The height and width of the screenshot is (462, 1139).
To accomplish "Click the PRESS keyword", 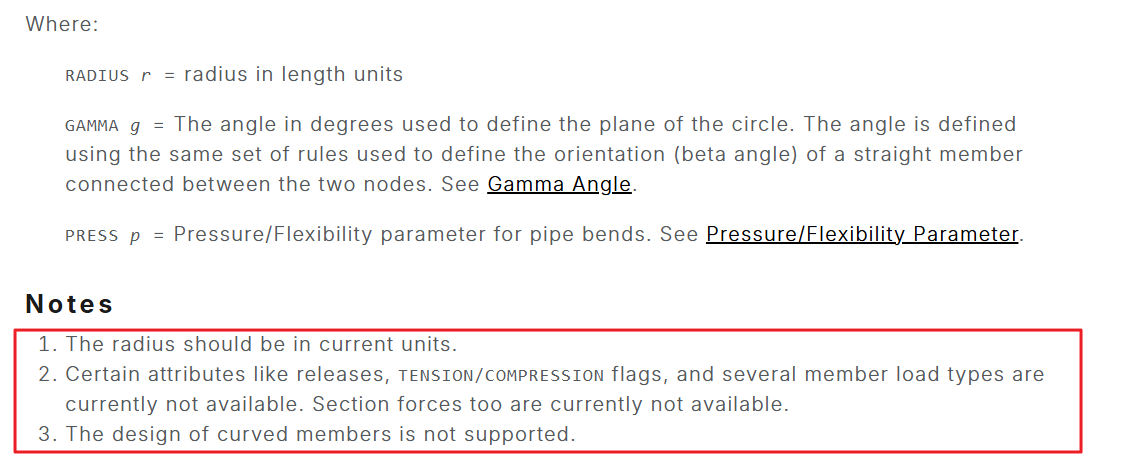I will point(92,236).
